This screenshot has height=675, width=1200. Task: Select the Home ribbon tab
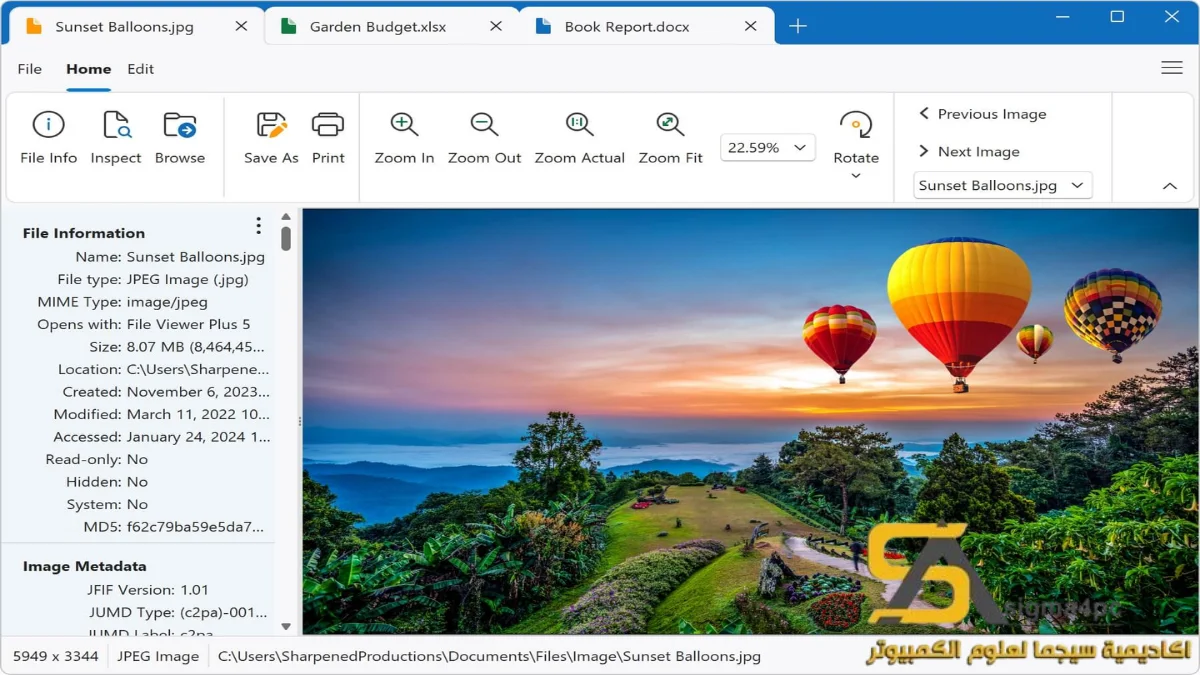[x=88, y=69]
